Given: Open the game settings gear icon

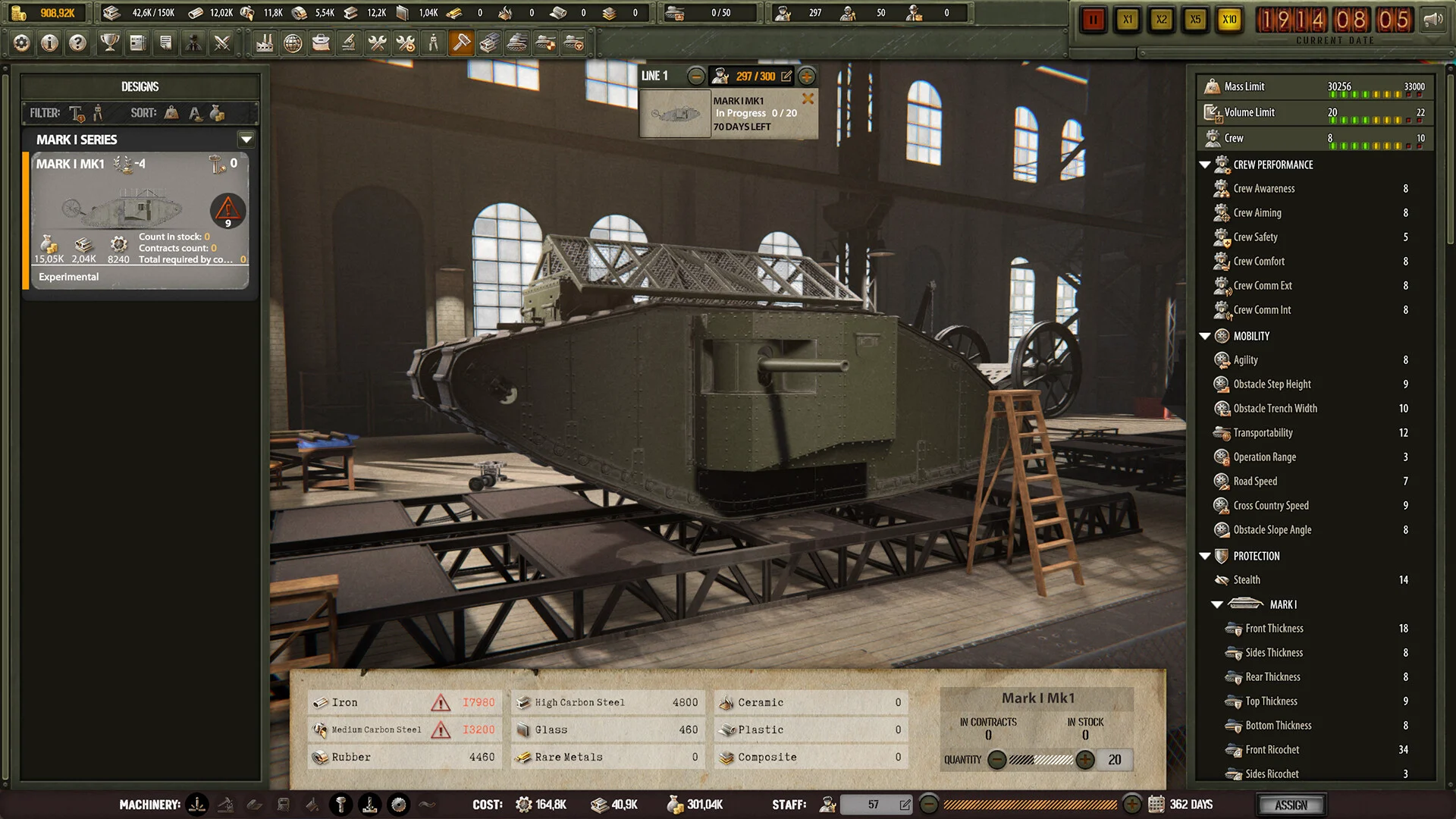Looking at the screenshot, I should [x=20, y=43].
